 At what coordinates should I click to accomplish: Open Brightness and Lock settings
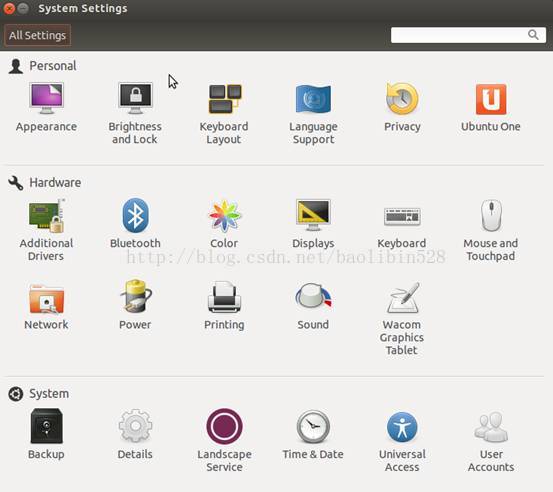coord(135,113)
